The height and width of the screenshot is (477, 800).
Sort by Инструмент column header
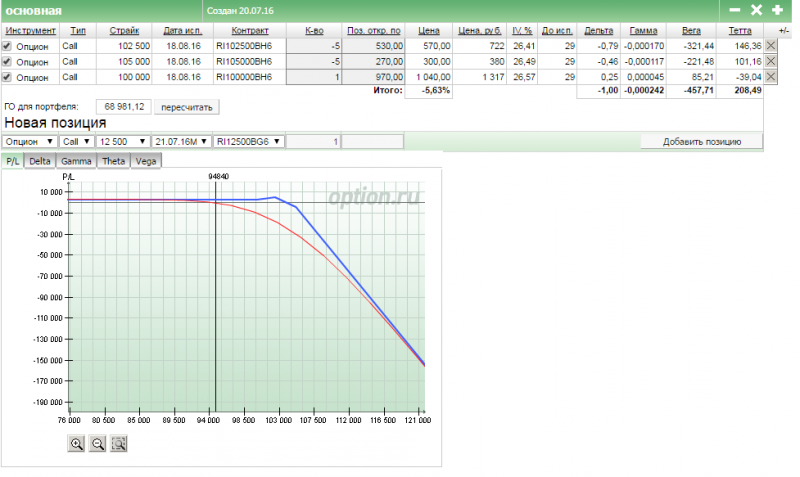(31, 31)
